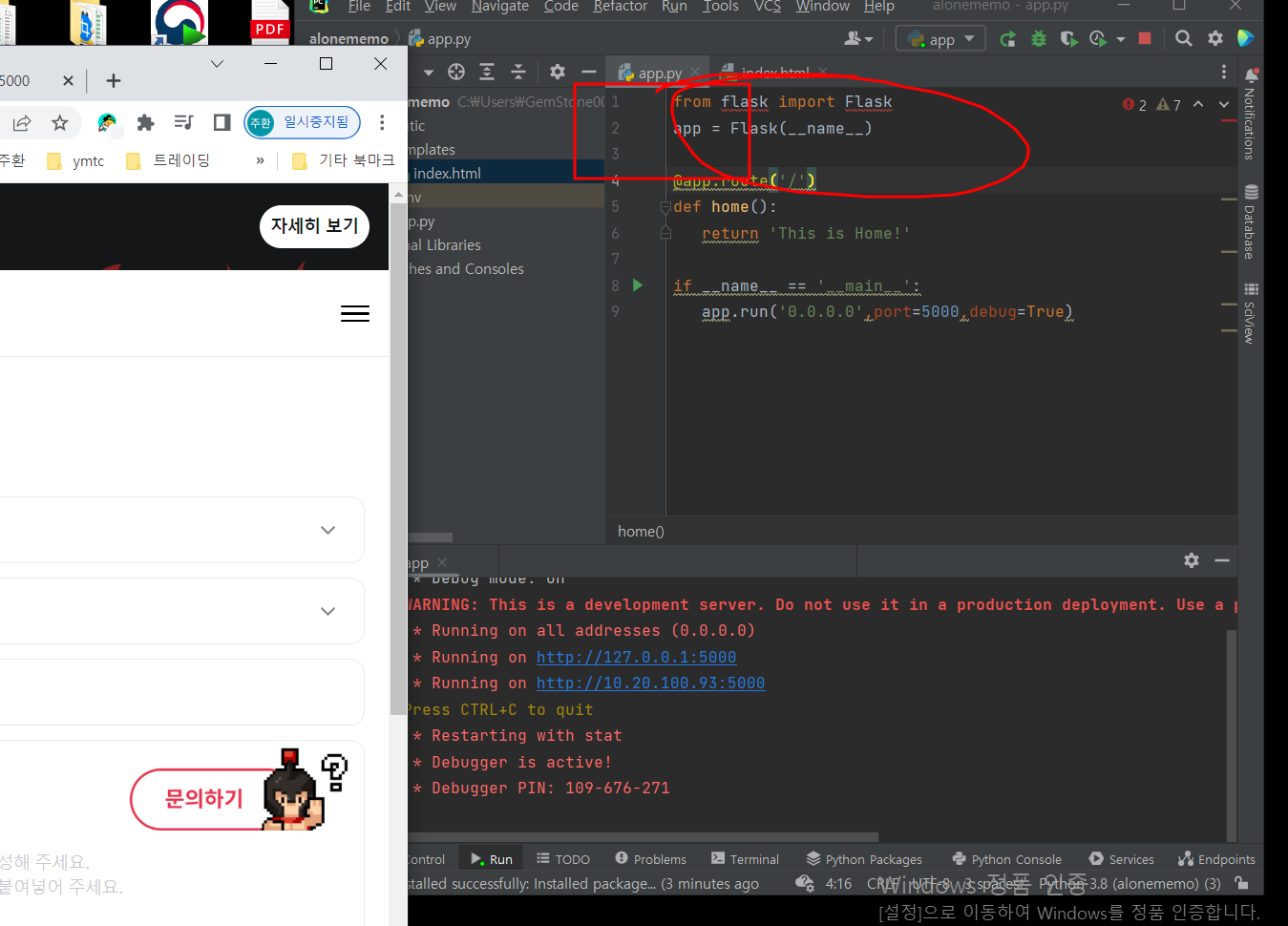Open the ymtc bookmark folder
This screenshot has height=926, width=1288.
[76, 160]
